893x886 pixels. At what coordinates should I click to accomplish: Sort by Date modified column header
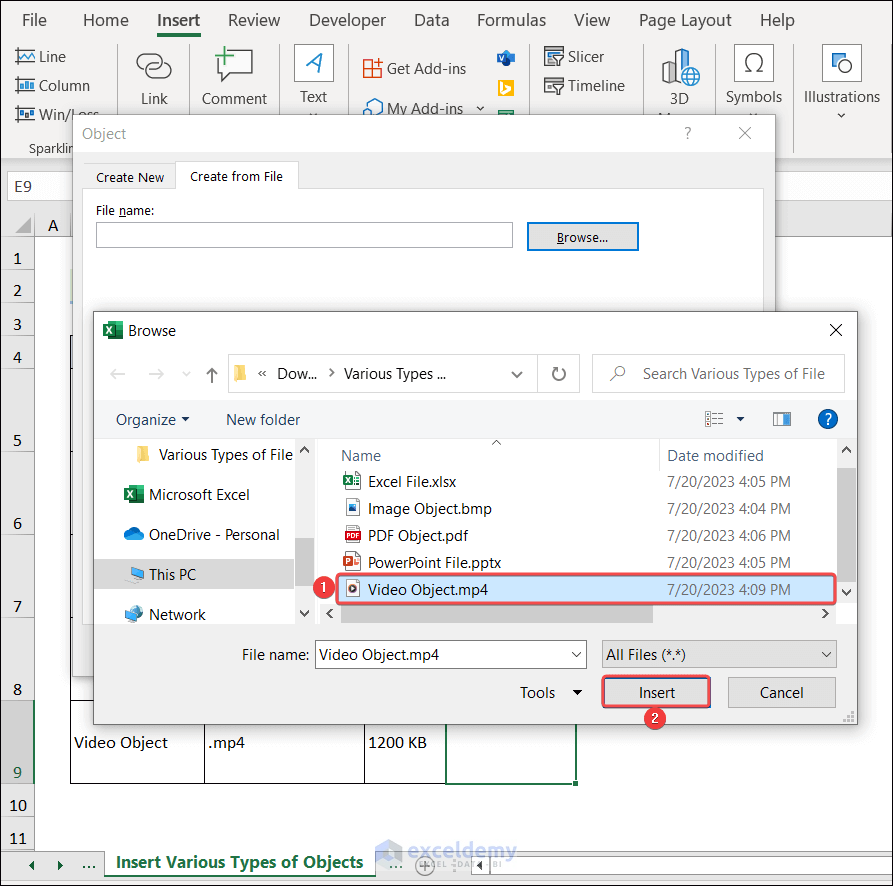coord(715,456)
